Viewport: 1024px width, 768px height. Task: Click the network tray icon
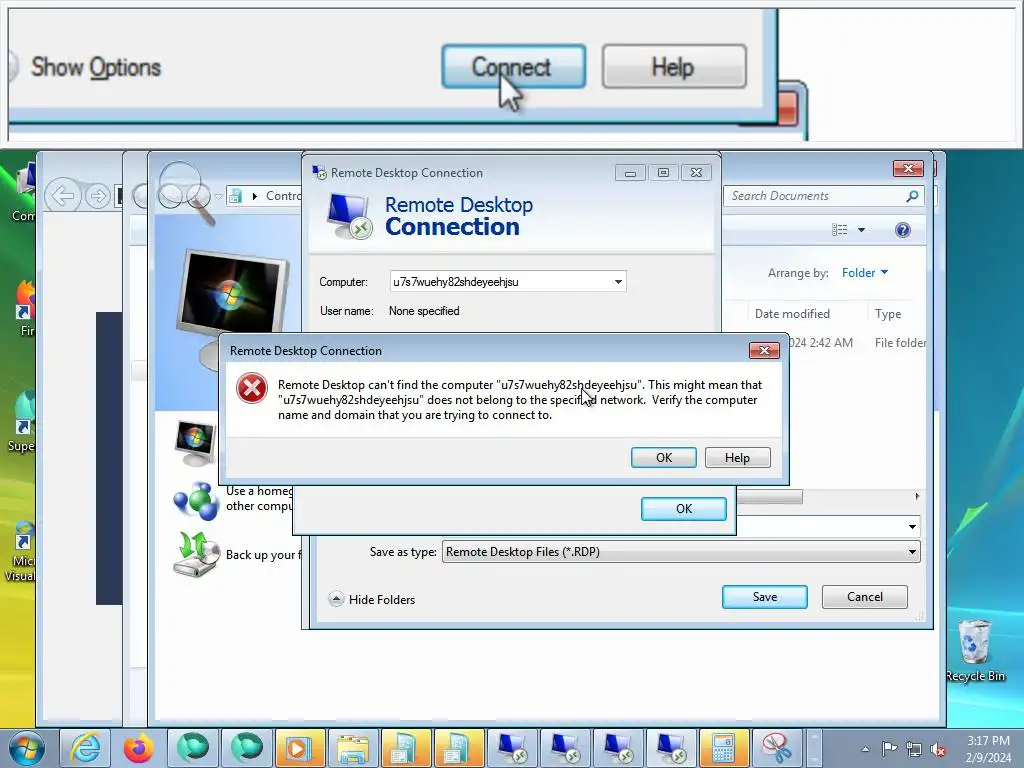pos(914,749)
